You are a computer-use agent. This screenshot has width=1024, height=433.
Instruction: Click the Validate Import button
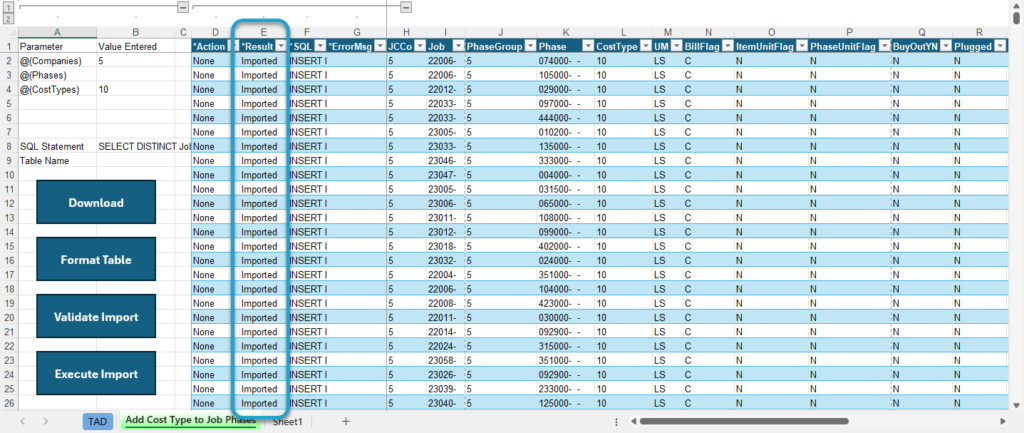pos(96,317)
